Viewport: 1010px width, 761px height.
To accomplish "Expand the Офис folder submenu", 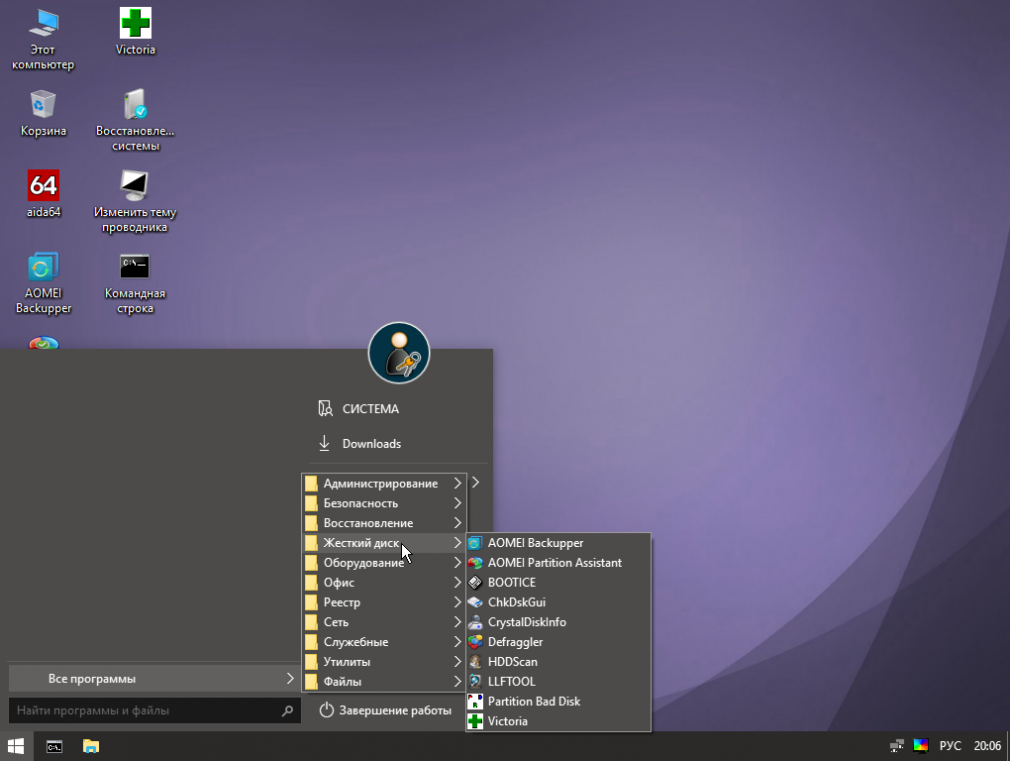I will [x=384, y=583].
